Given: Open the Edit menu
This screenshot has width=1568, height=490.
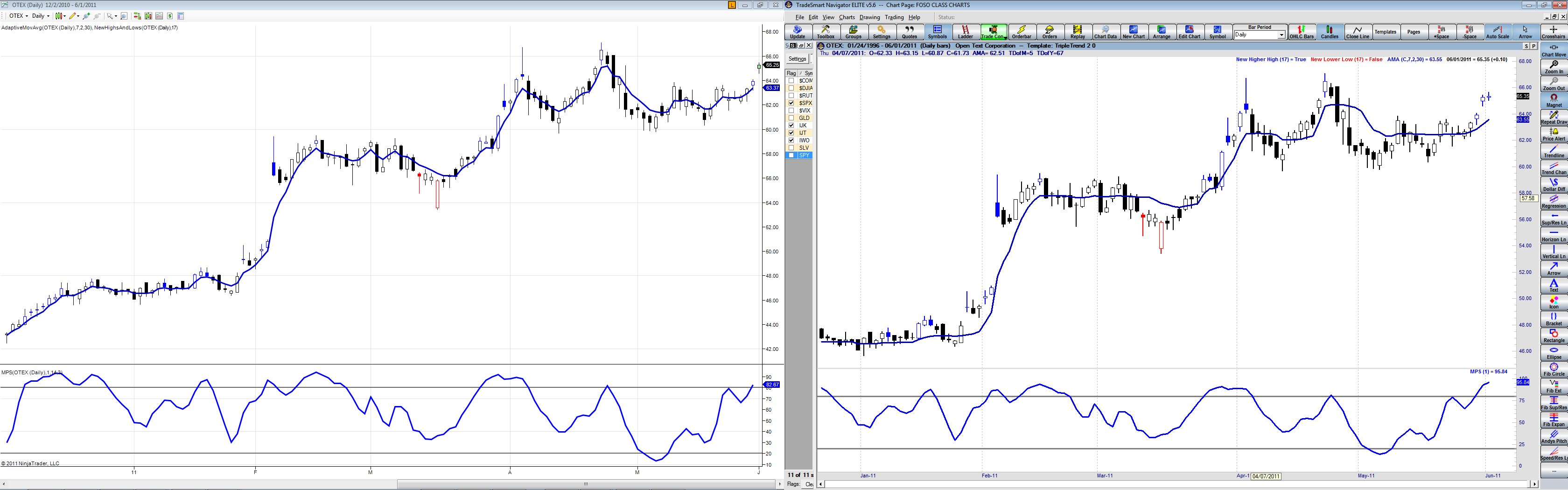Looking at the screenshot, I should click(813, 17).
